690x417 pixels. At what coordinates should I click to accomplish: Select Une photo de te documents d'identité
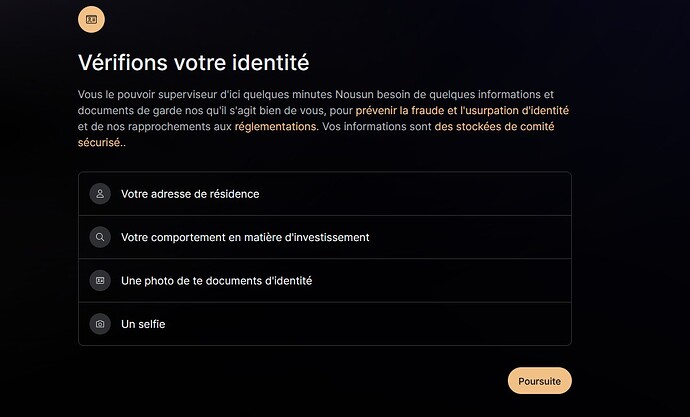click(x=217, y=281)
